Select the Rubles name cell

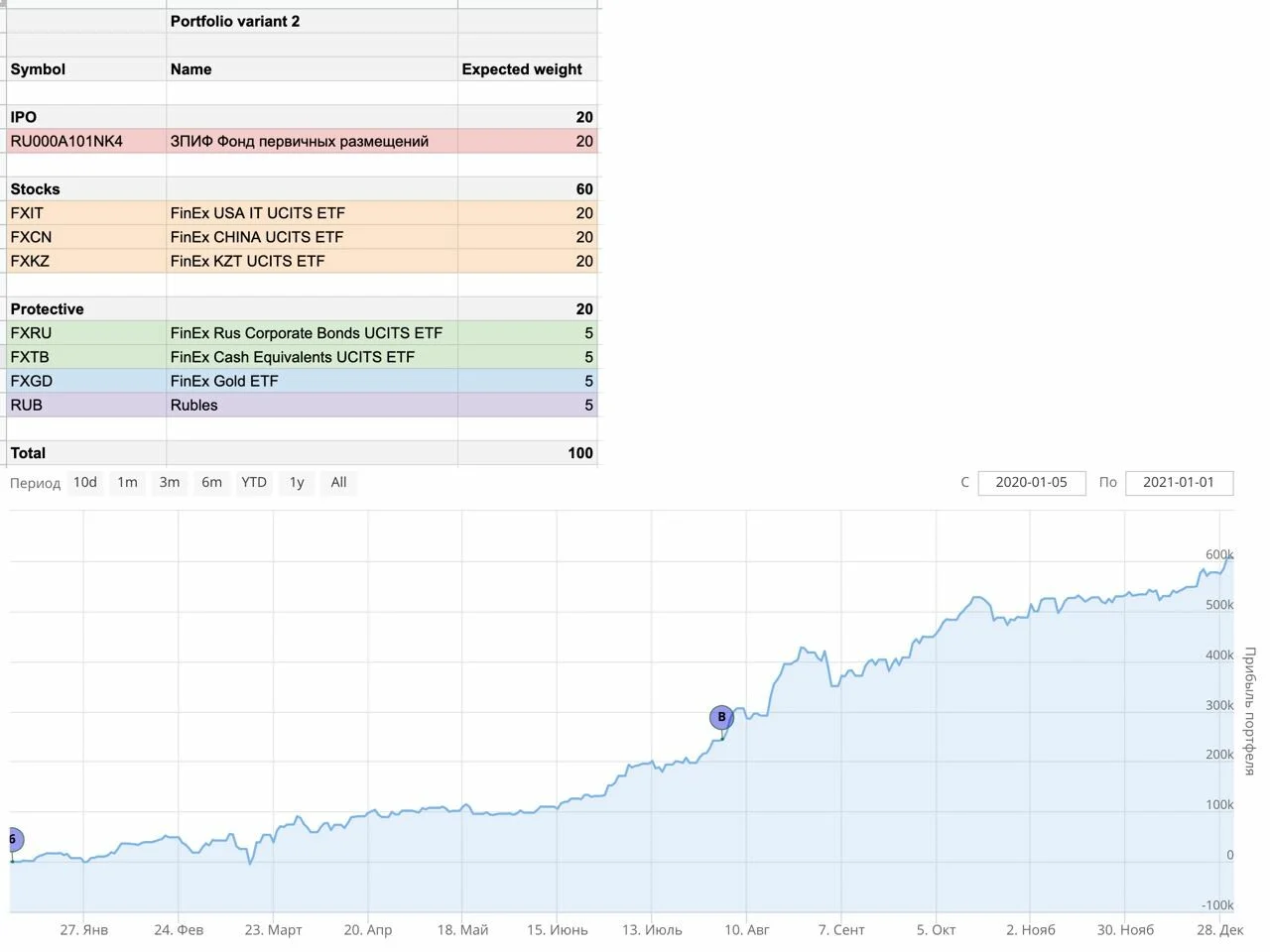(x=312, y=405)
